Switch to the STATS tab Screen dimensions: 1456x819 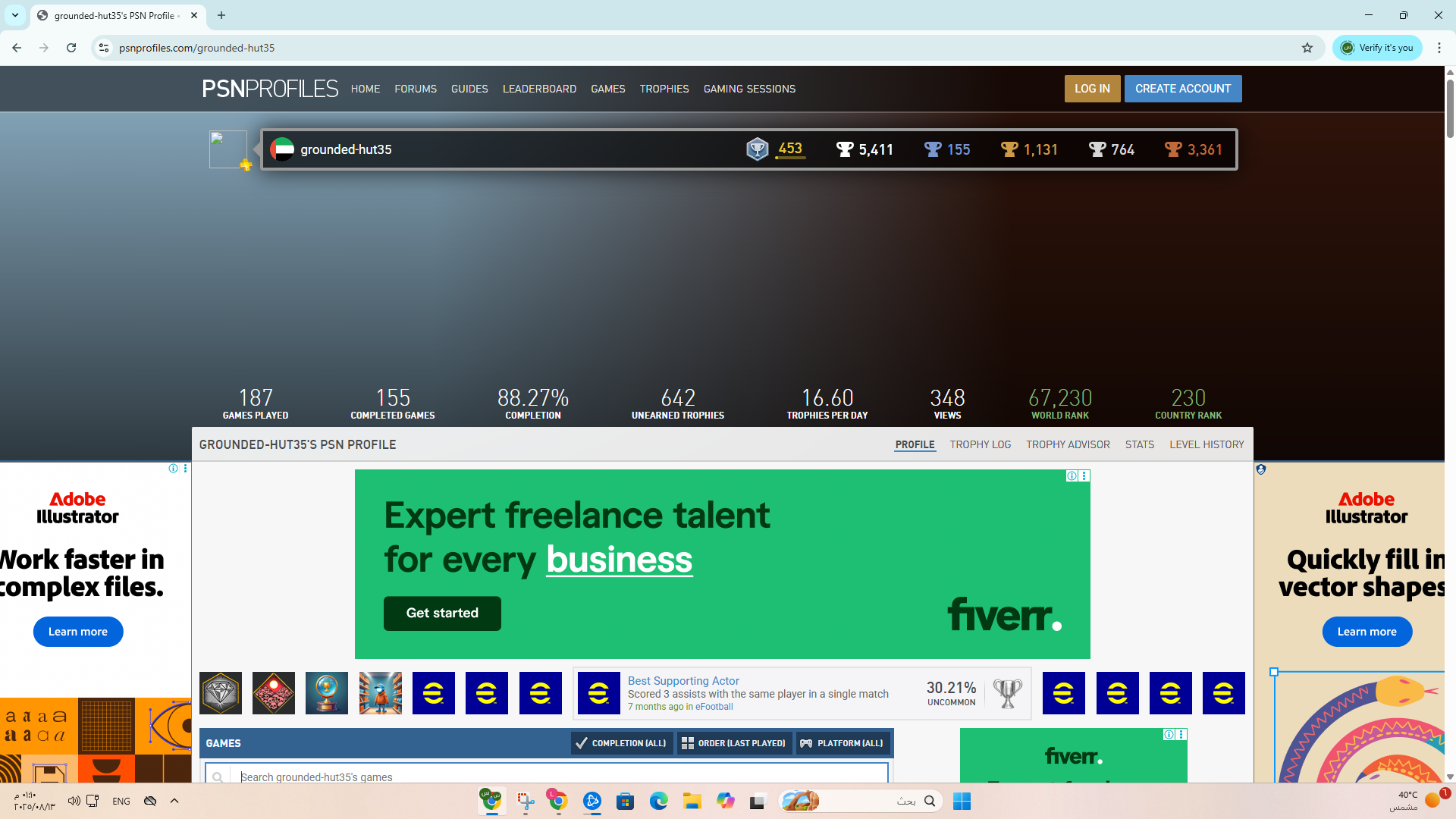(1140, 444)
